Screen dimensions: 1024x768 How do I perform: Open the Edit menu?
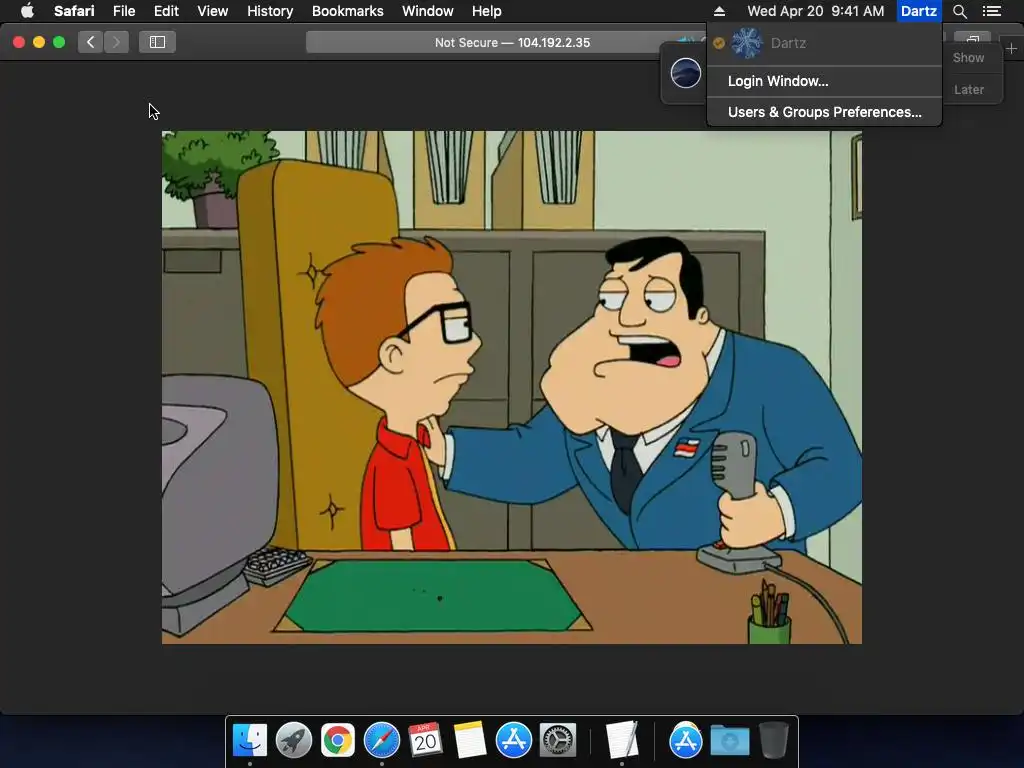[x=166, y=11]
